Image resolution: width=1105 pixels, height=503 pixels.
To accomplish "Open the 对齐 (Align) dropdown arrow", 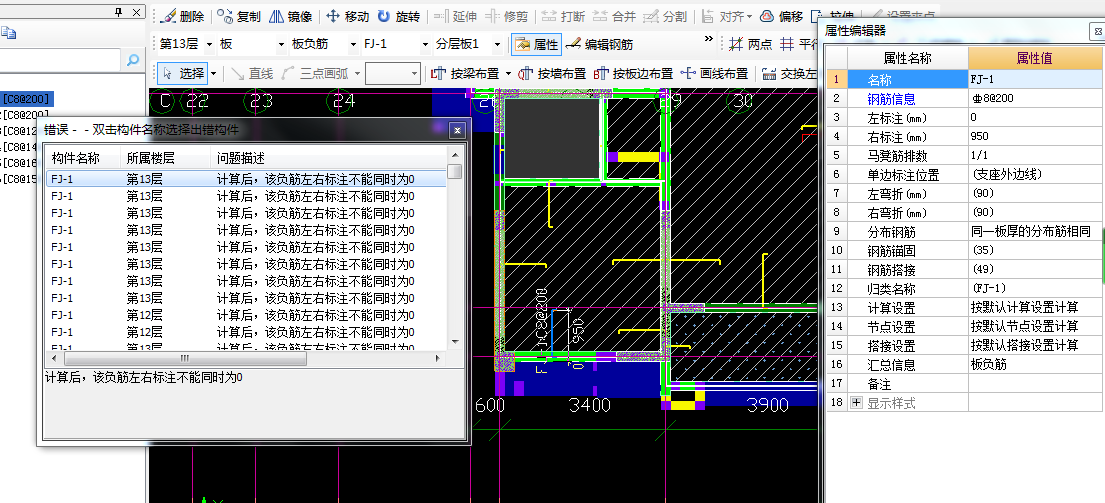I will point(749,17).
